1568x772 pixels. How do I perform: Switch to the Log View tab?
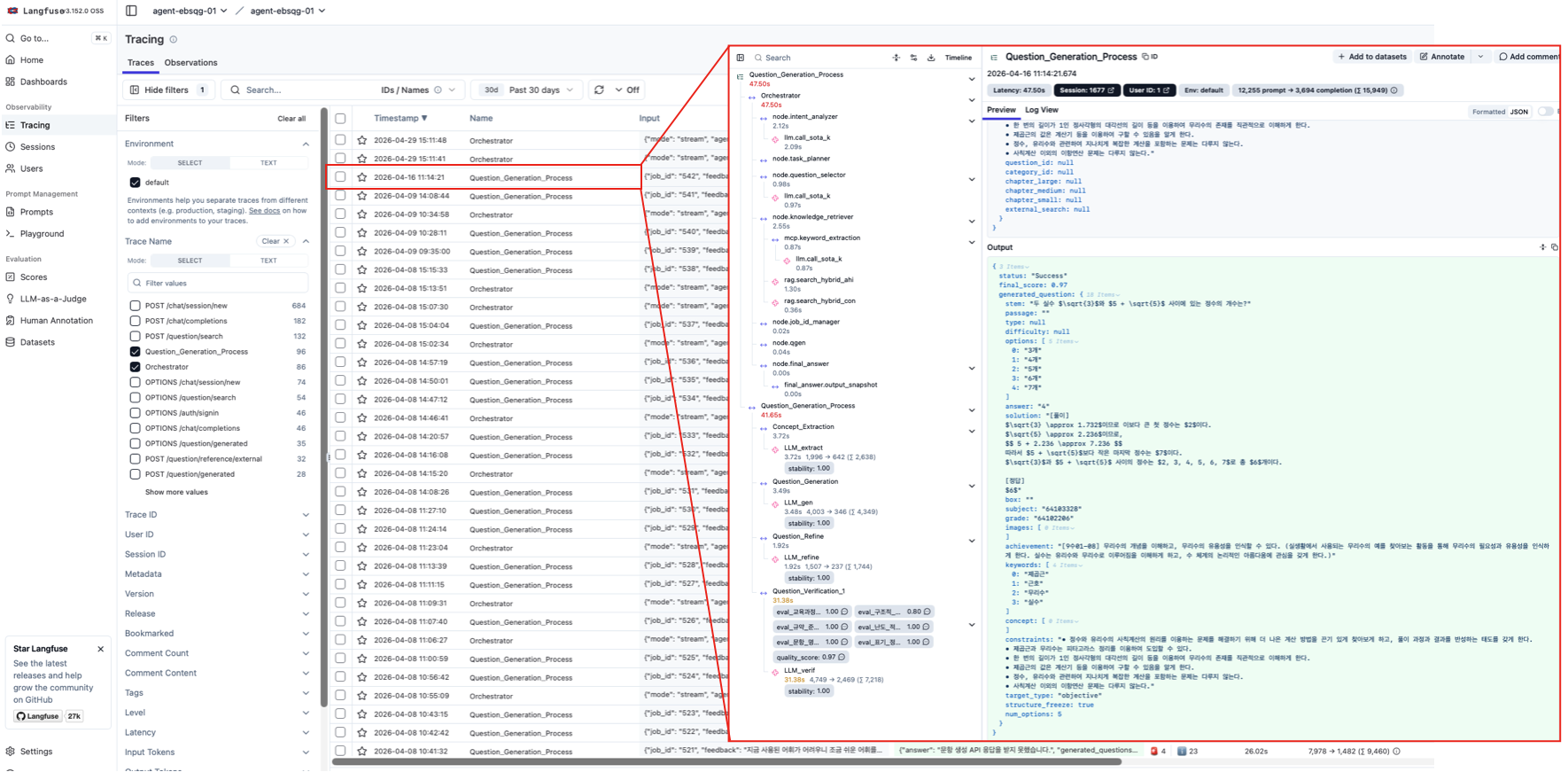[1042, 110]
